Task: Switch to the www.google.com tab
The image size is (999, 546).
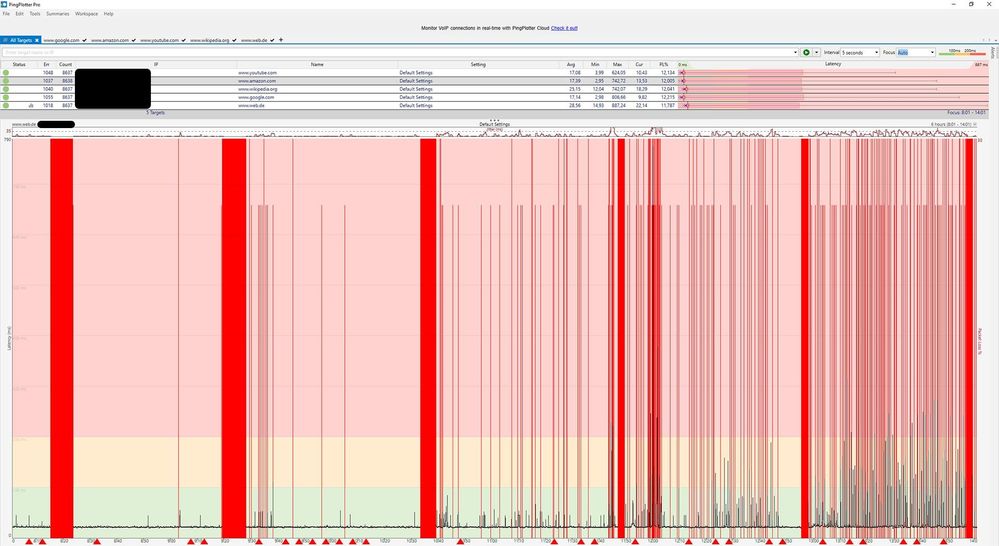Action: pos(61,40)
